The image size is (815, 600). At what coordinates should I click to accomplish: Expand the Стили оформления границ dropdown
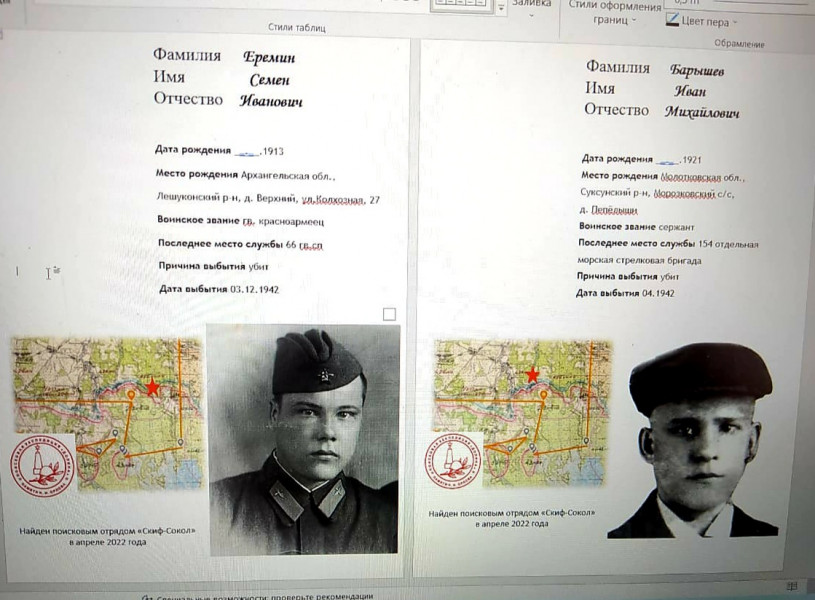tap(615, 14)
